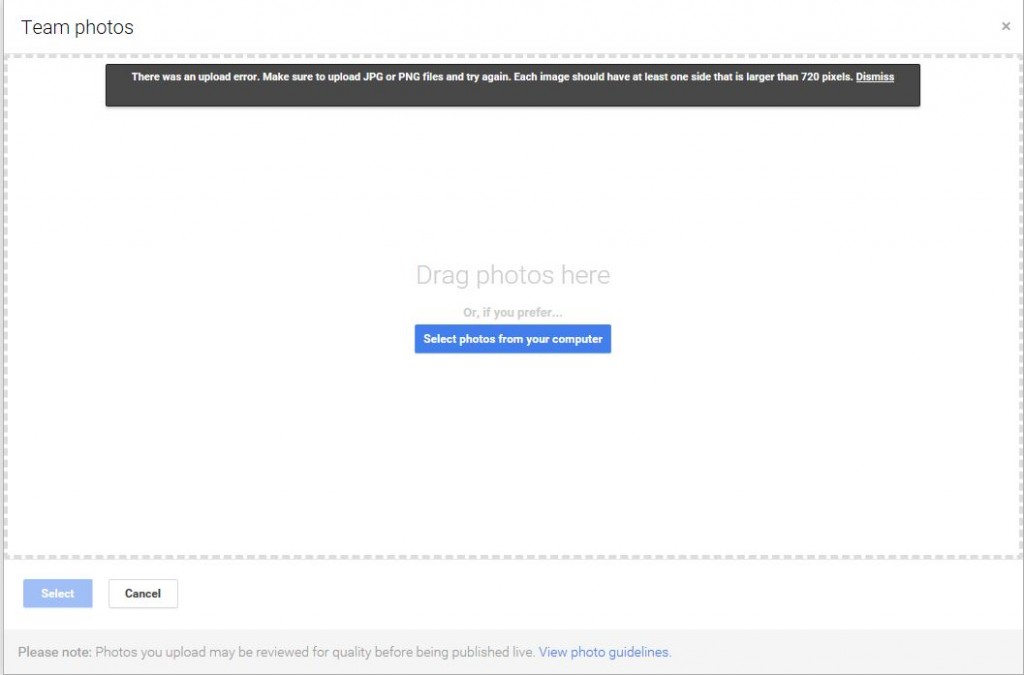Click the Drag photos here text
Image resolution: width=1024 pixels, height=675 pixels.
[x=513, y=275]
